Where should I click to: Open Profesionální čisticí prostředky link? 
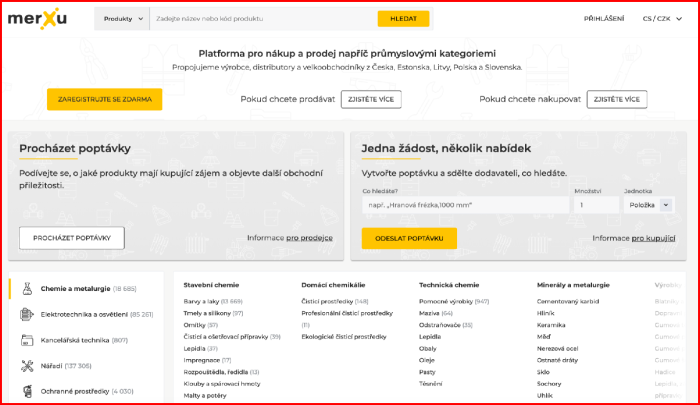347,319
